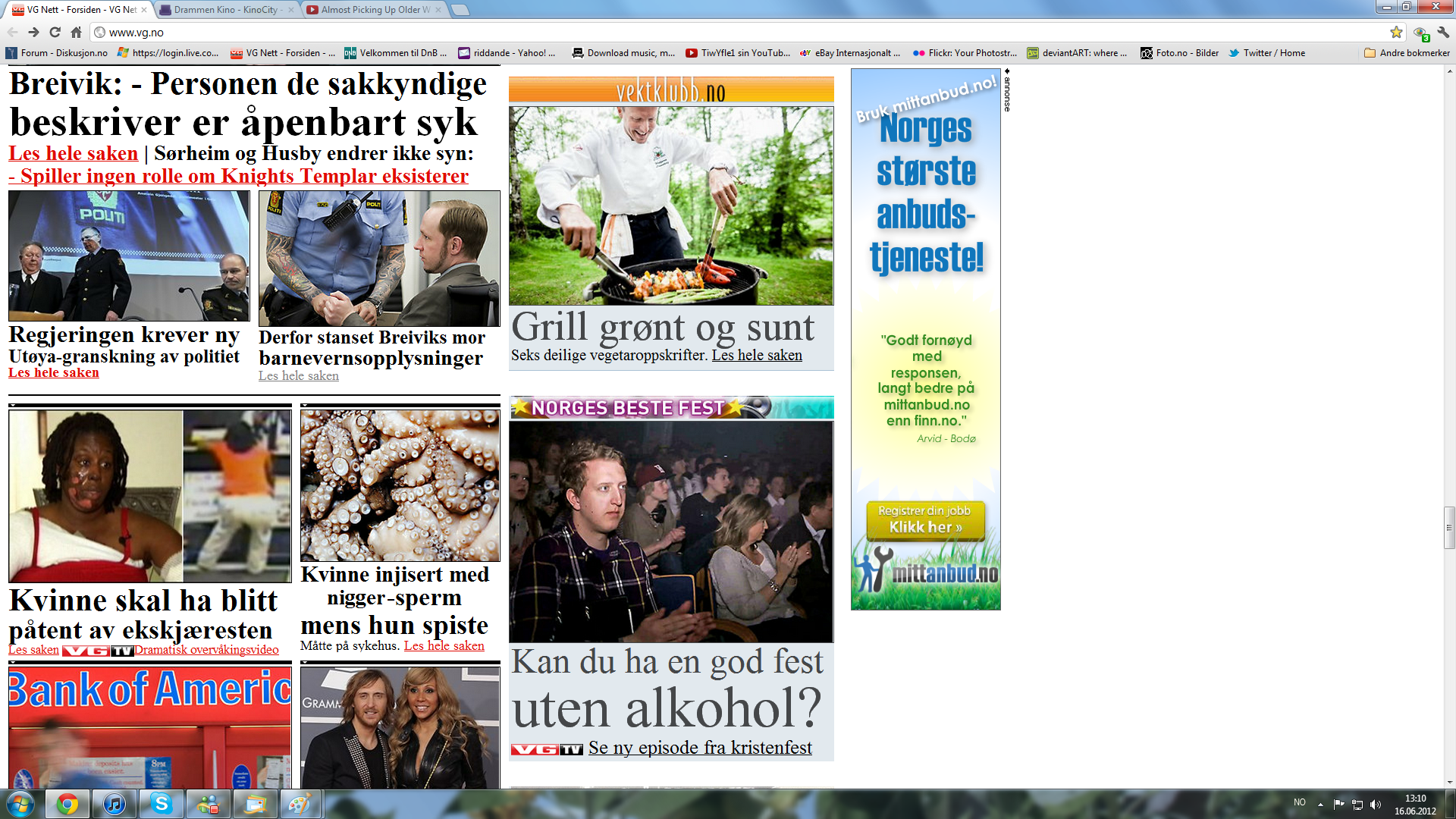Click Registrer din jobb Klikk her button
The height and width of the screenshot is (819, 1456).
click(925, 519)
